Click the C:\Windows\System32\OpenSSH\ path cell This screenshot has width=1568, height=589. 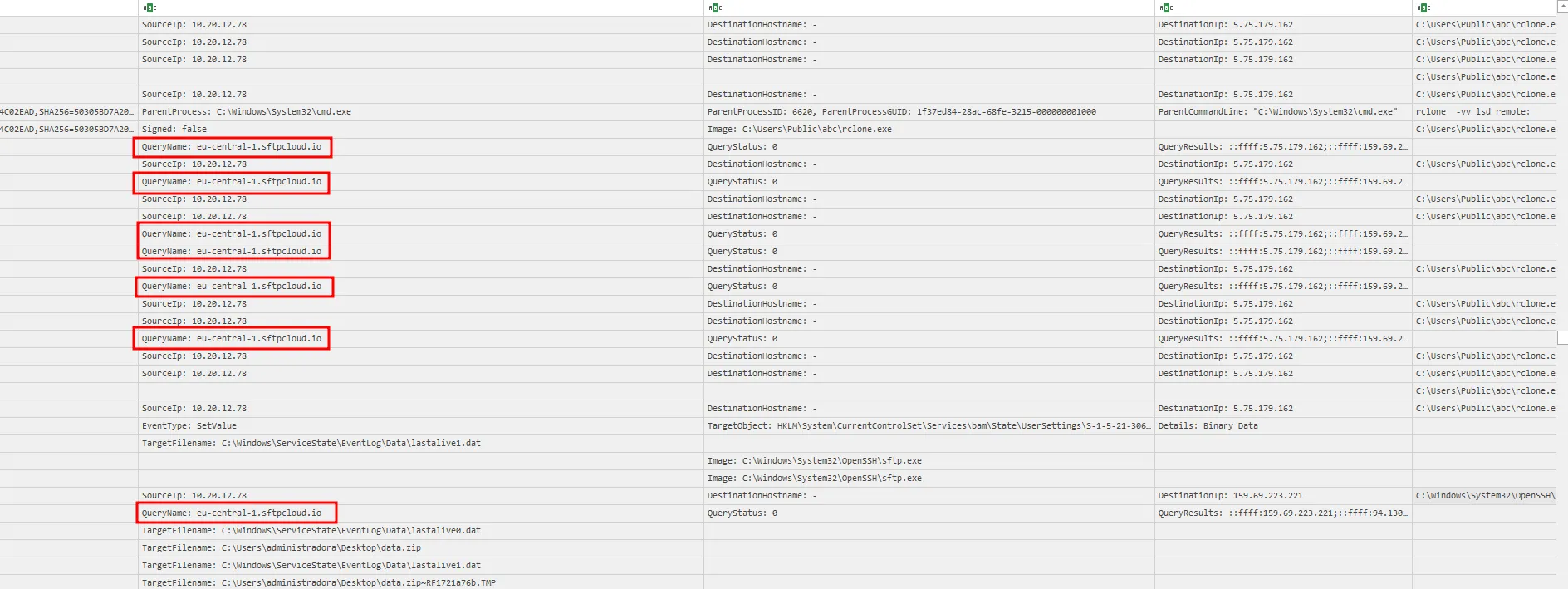coord(1484,496)
